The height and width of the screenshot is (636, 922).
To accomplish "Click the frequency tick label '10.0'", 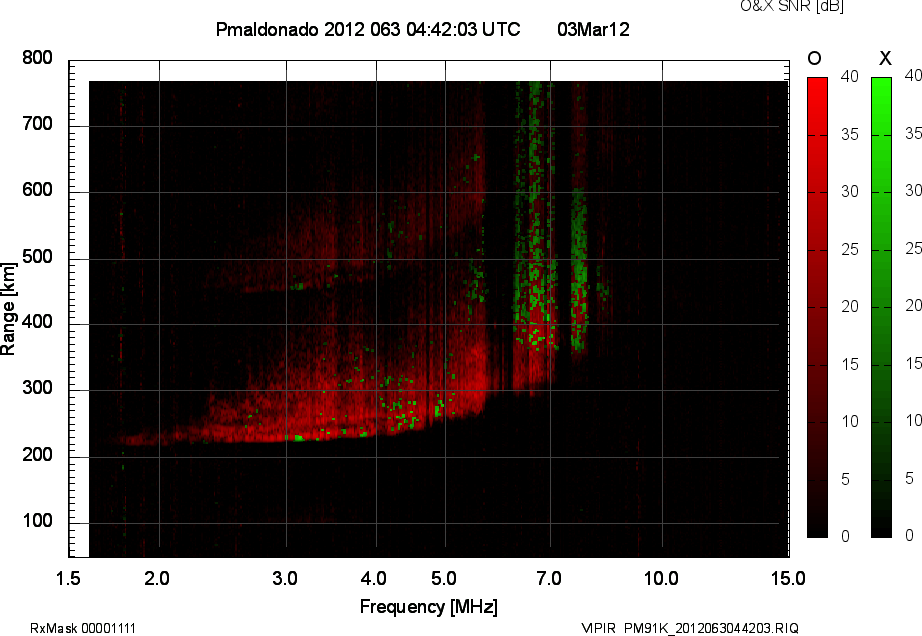I will click(x=661, y=578).
